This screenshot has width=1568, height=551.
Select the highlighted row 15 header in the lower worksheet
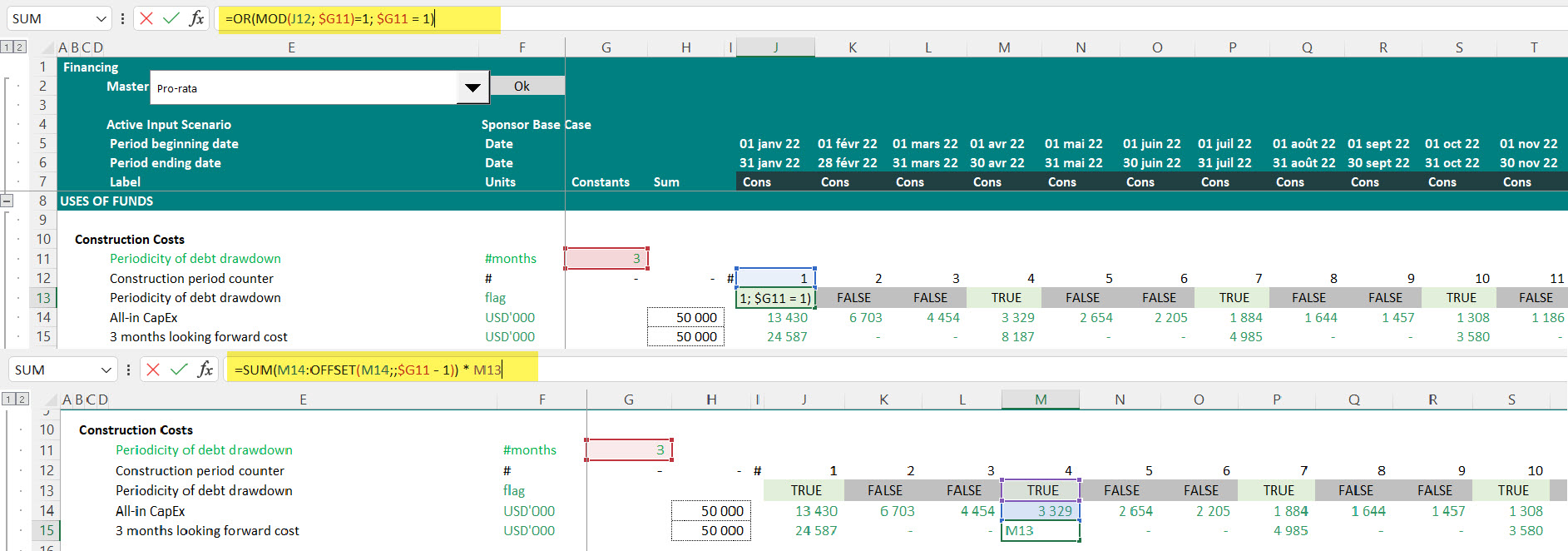[47, 530]
